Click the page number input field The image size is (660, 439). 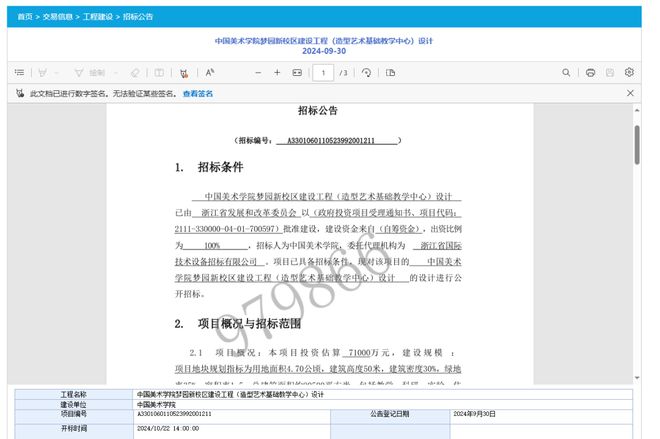[x=323, y=73]
